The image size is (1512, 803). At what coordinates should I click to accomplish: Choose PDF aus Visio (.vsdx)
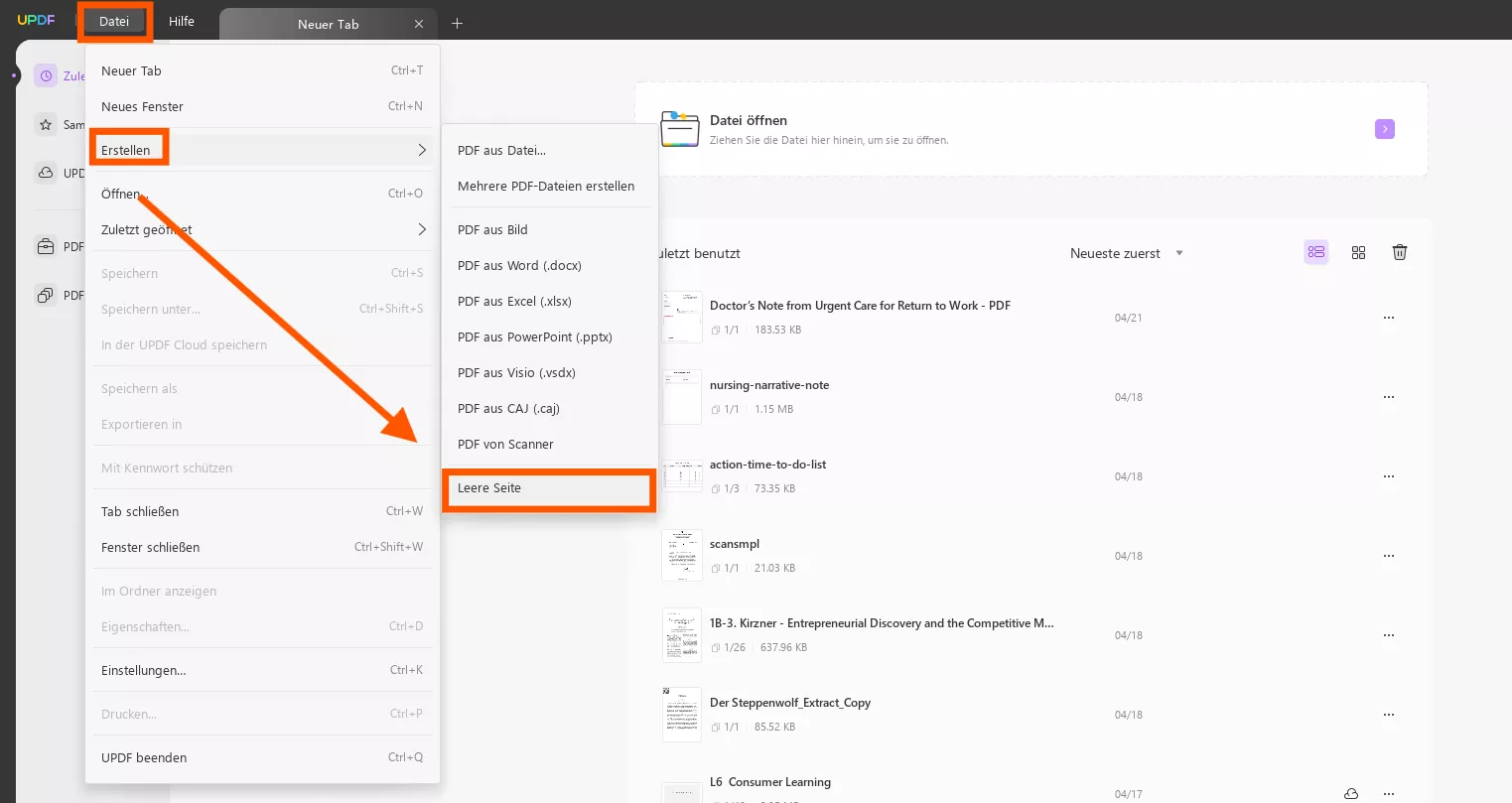(550, 372)
